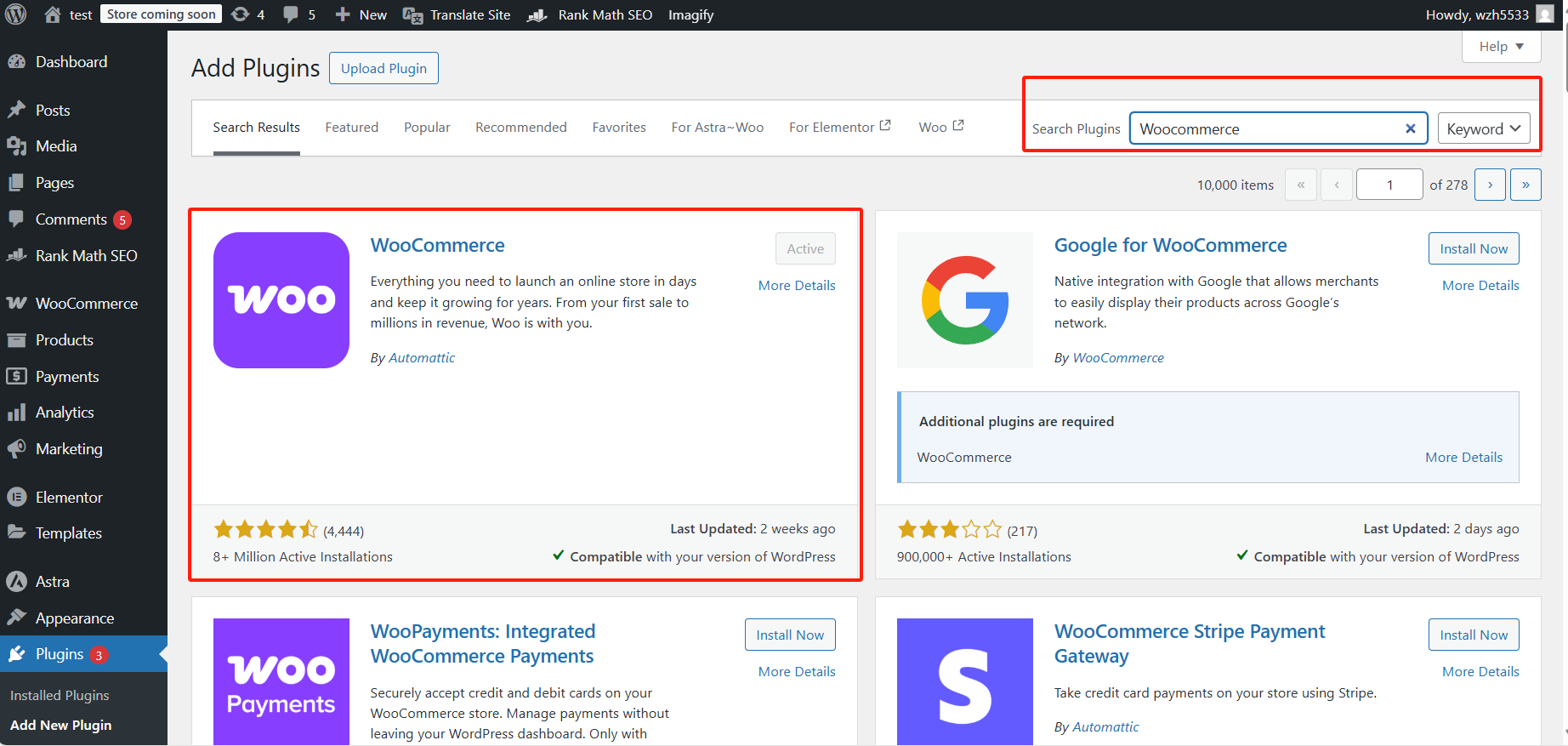Switch to the Featured tab
Screen dimensions: 1568x746
click(x=351, y=127)
